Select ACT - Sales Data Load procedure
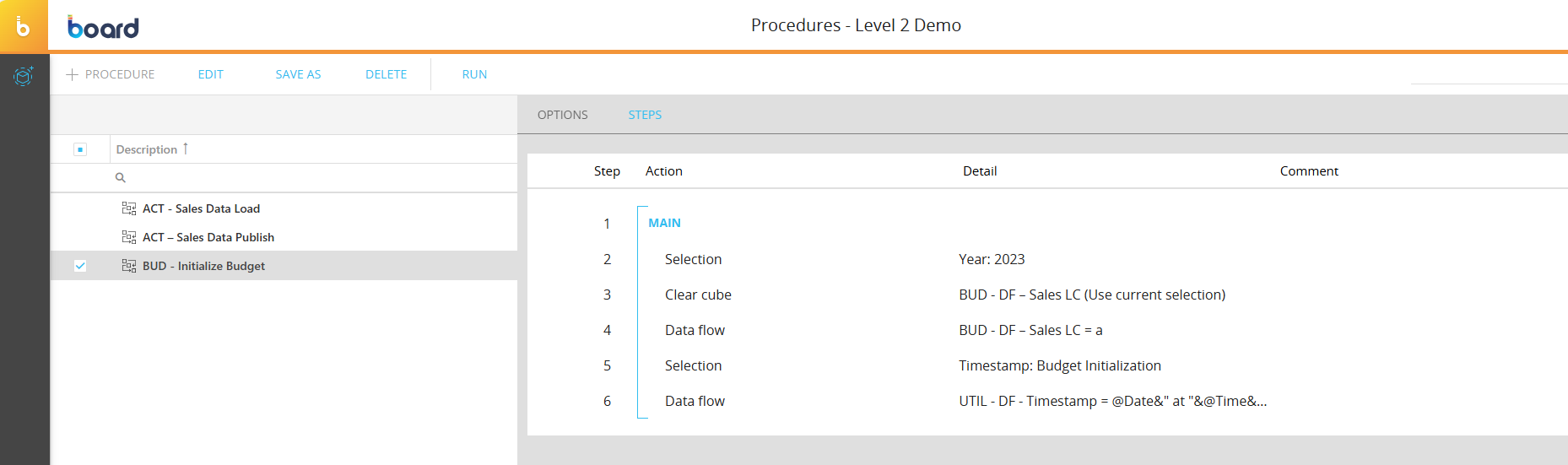This screenshot has height=465, width=1568. [201, 208]
